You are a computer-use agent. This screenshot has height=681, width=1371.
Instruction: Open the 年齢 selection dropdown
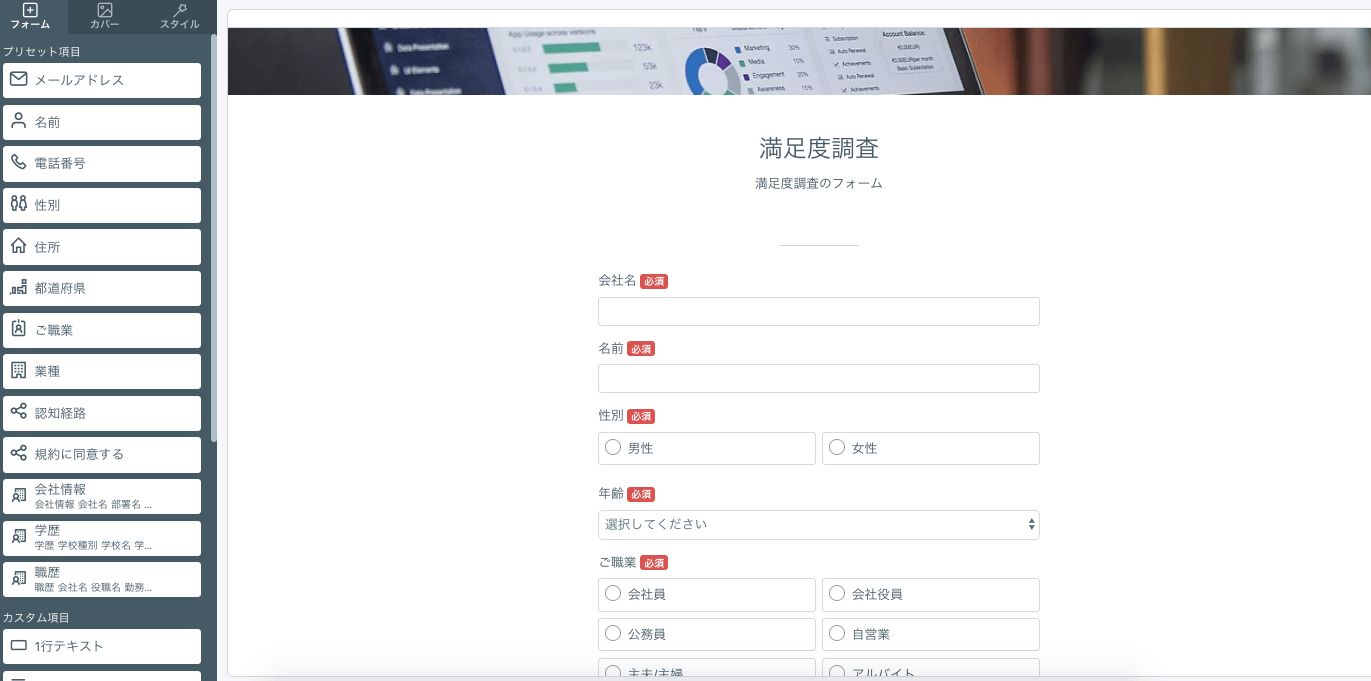point(818,524)
